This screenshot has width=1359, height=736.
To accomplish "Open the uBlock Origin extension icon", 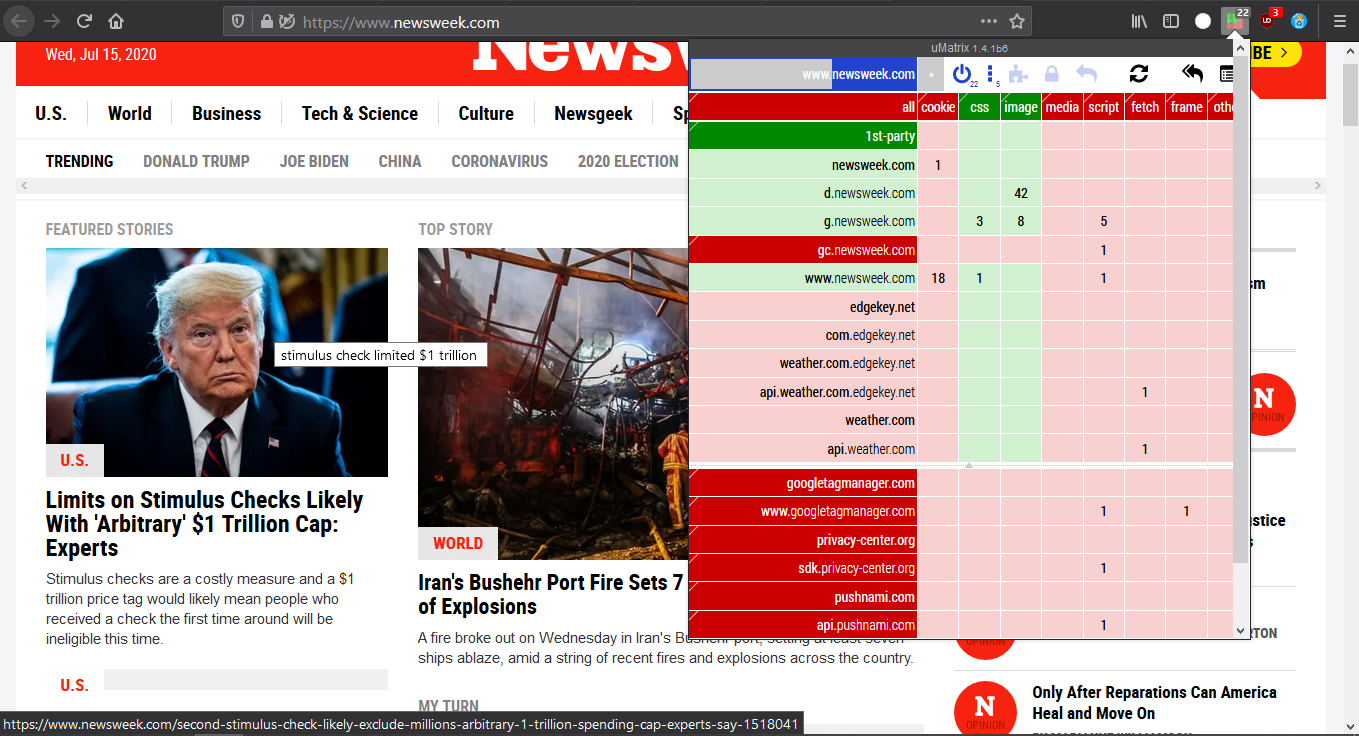I will click(1269, 20).
